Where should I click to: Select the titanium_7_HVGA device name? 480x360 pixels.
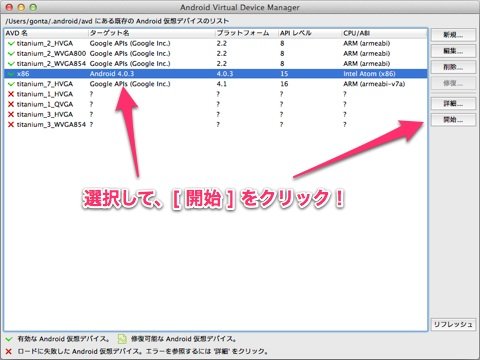point(45,84)
